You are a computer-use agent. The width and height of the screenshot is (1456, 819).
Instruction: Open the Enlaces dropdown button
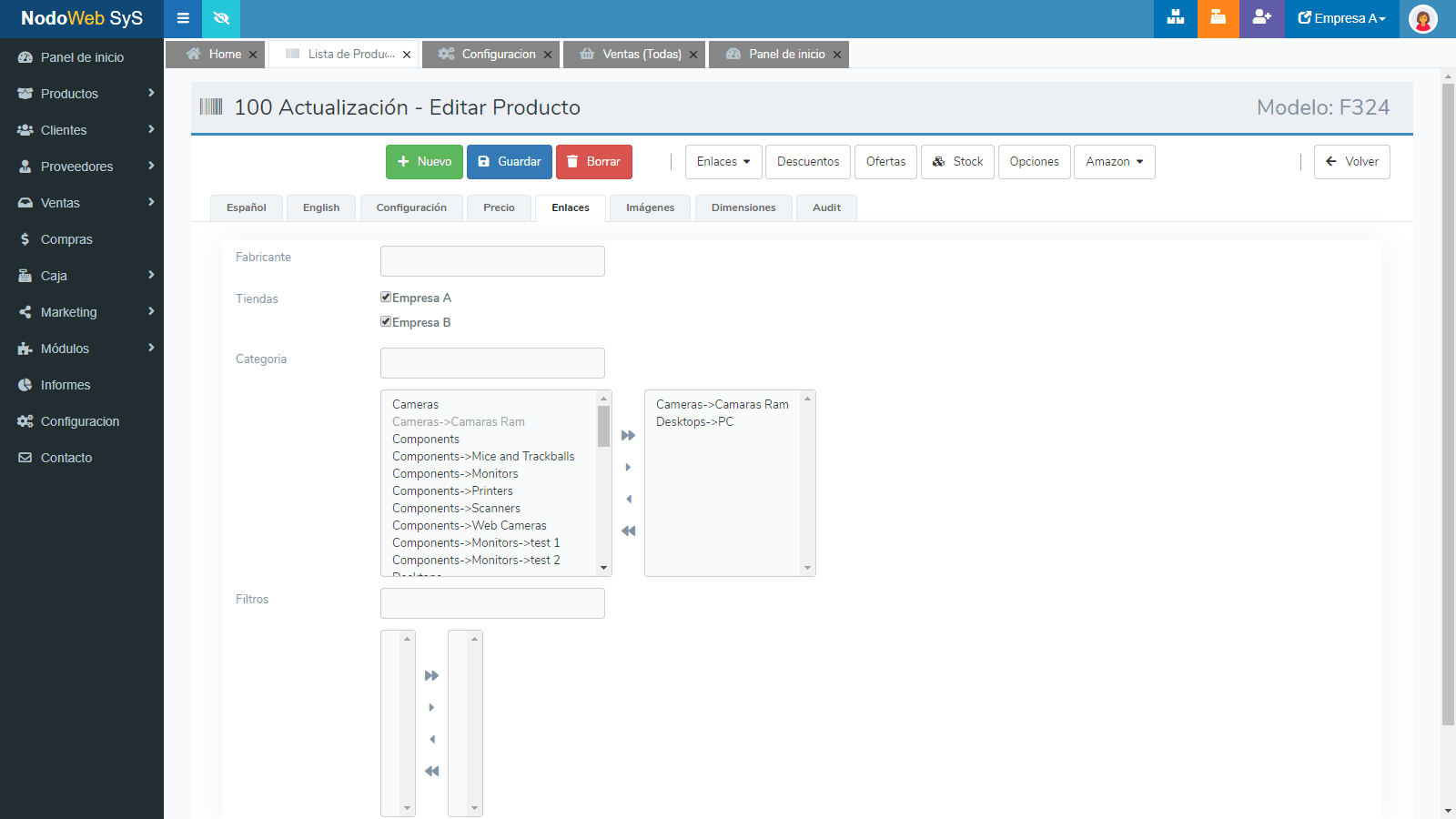(x=723, y=162)
